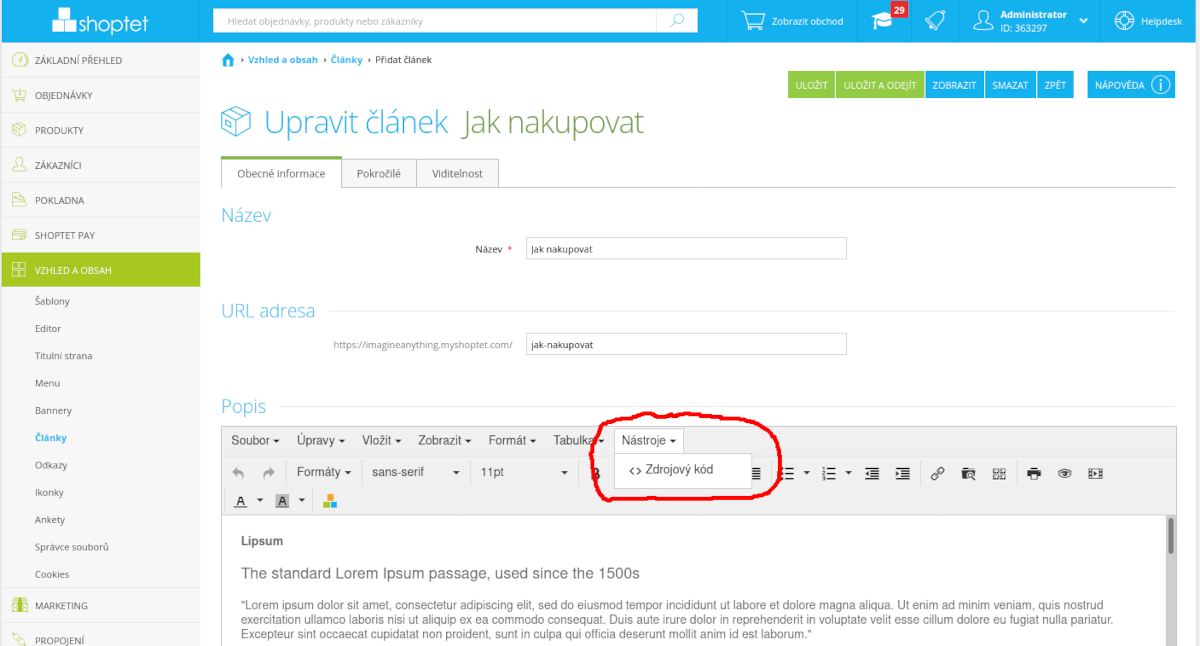Open the Soubor menu in the editor
This screenshot has height=646, width=1200.
pyautogui.click(x=255, y=441)
